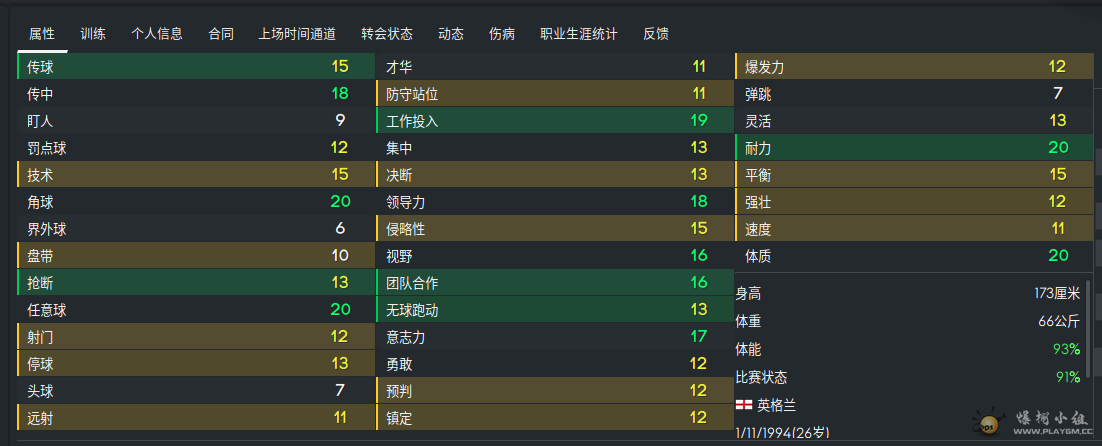Select the 任意球 attribute row
Image resolution: width=1102 pixels, height=446 pixels.
click(190, 310)
